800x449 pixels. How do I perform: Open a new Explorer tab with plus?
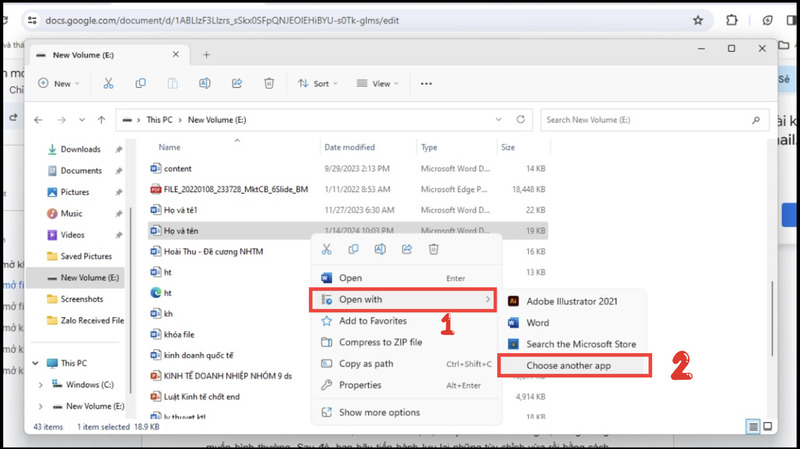click(x=206, y=55)
